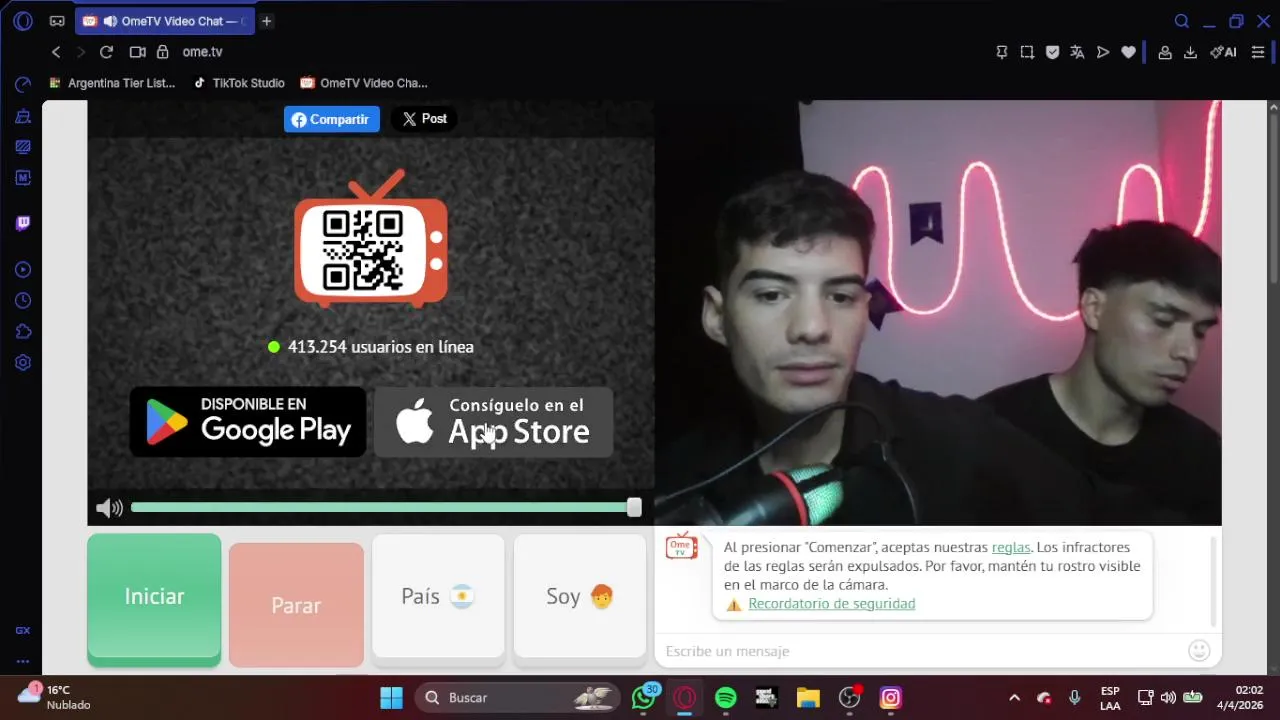Open the 'M' chip sidebar icon
Screen dimensions: 1280x720
click(x=23, y=178)
